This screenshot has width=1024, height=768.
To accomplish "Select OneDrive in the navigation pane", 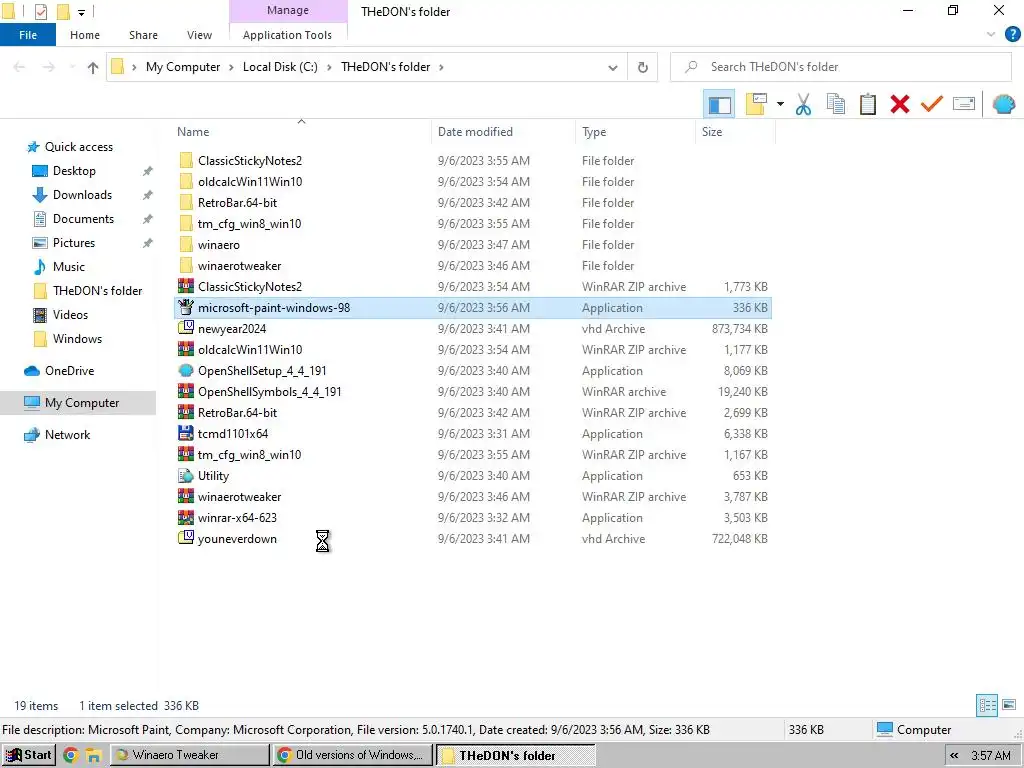I will (69, 371).
